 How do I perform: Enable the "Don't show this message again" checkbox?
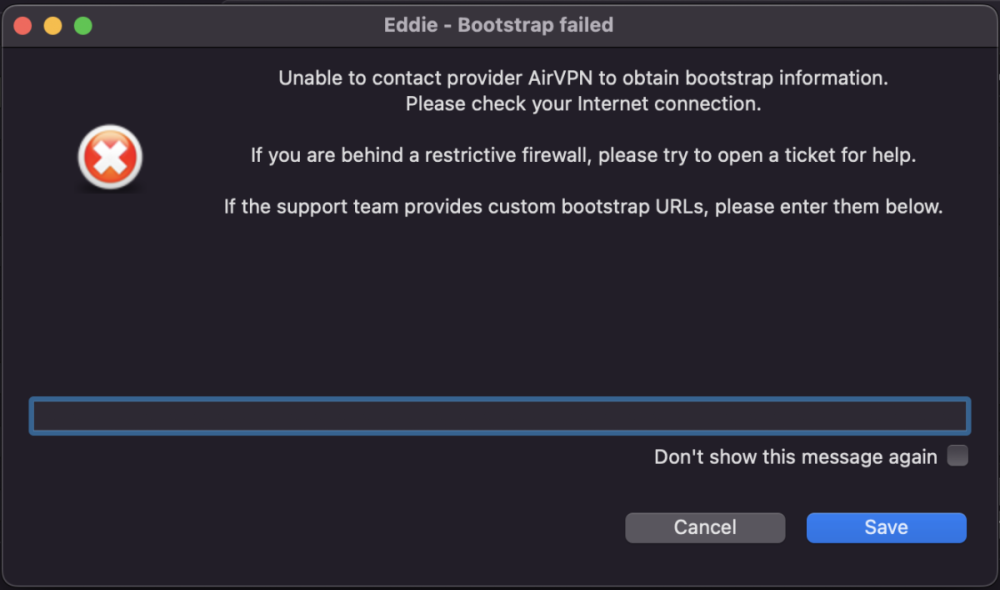click(957, 456)
